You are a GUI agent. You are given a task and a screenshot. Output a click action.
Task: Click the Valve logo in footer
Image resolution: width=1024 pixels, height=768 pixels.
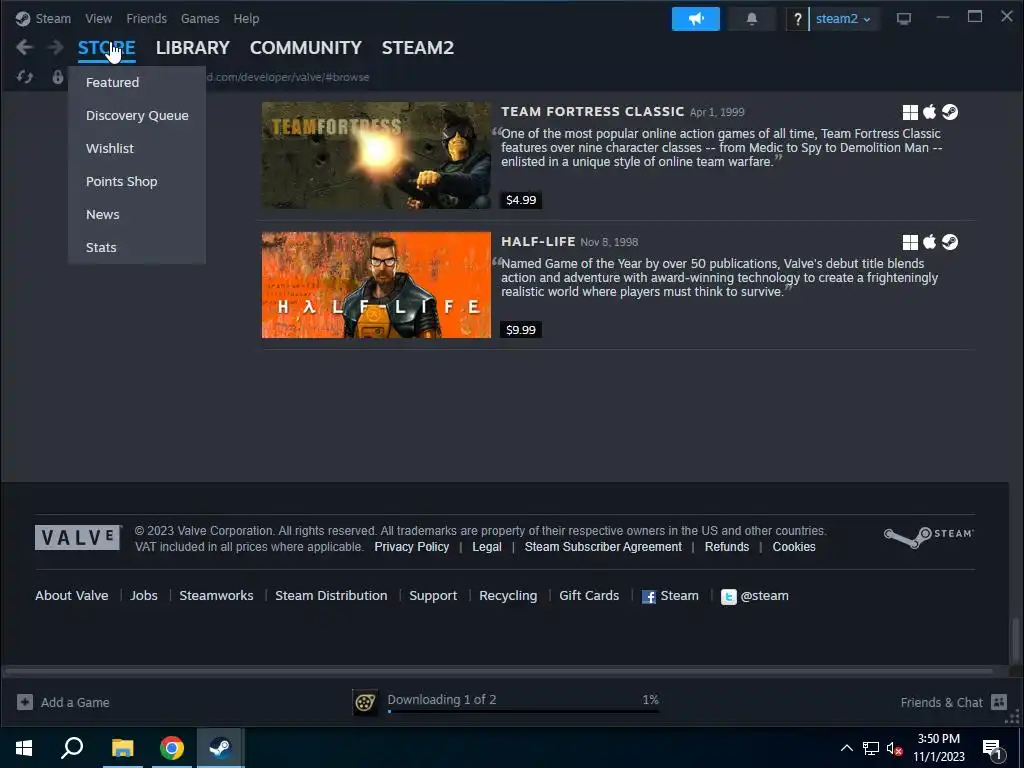pyautogui.click(x=78, y=537)
